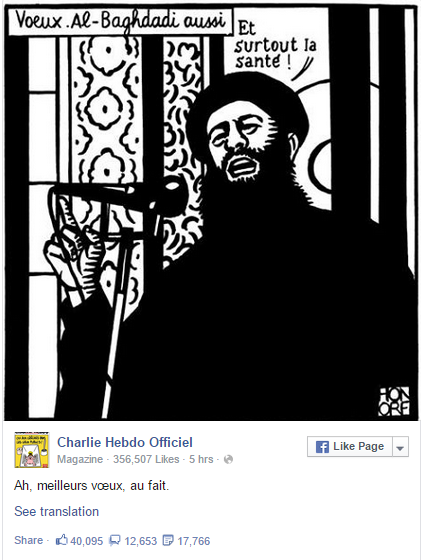
Task: Expand the dropdown arrow beside Like Page
Action: 400,447
